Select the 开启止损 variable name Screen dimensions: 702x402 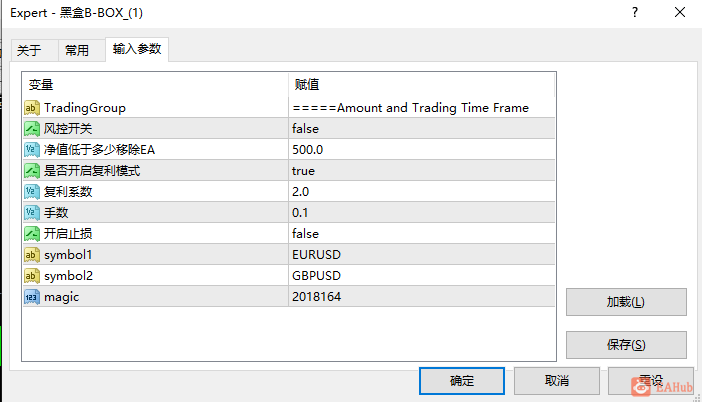click(68, 234)
